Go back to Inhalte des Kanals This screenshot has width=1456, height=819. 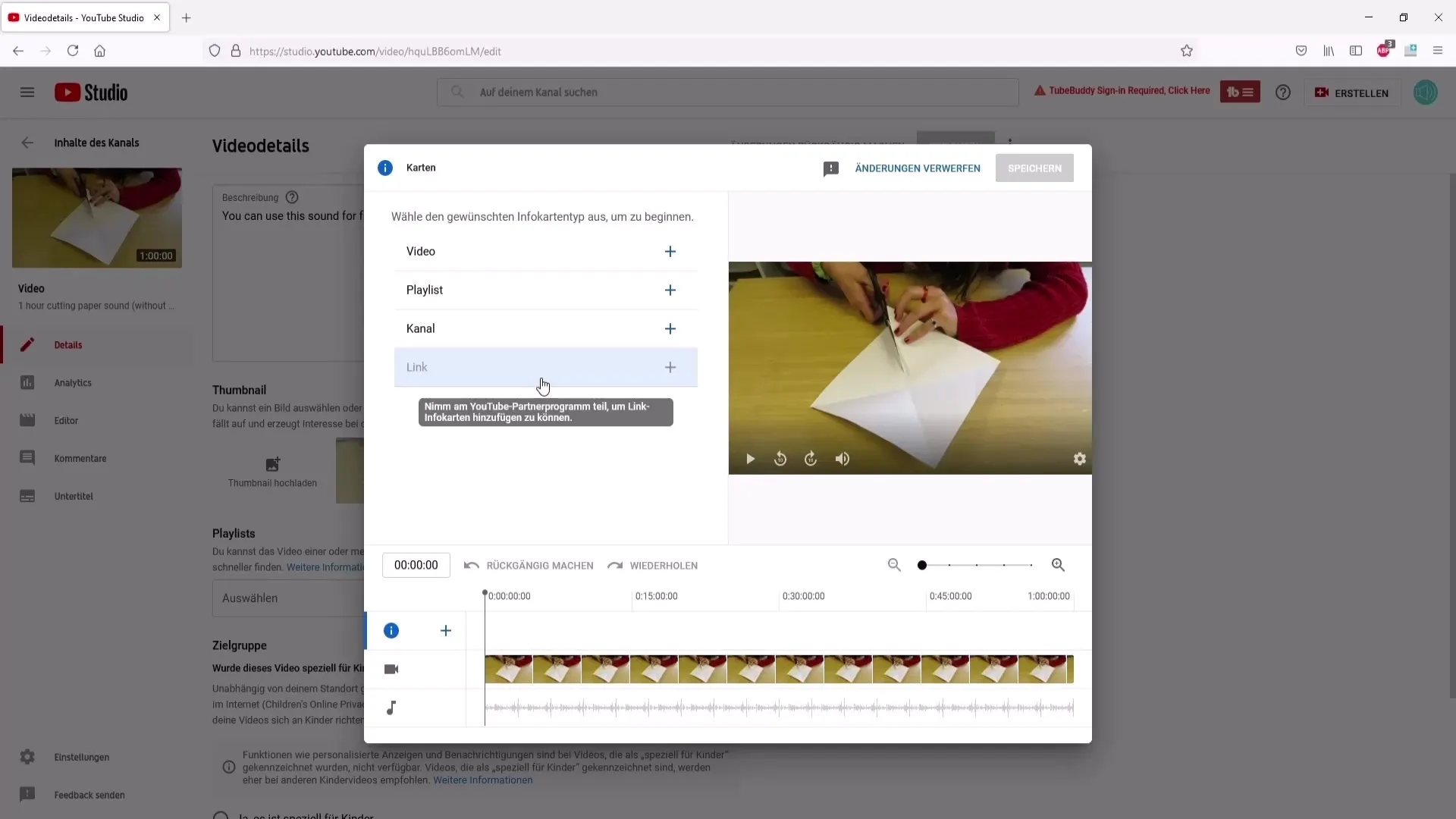pyautogui.click(x=27, y=143)
